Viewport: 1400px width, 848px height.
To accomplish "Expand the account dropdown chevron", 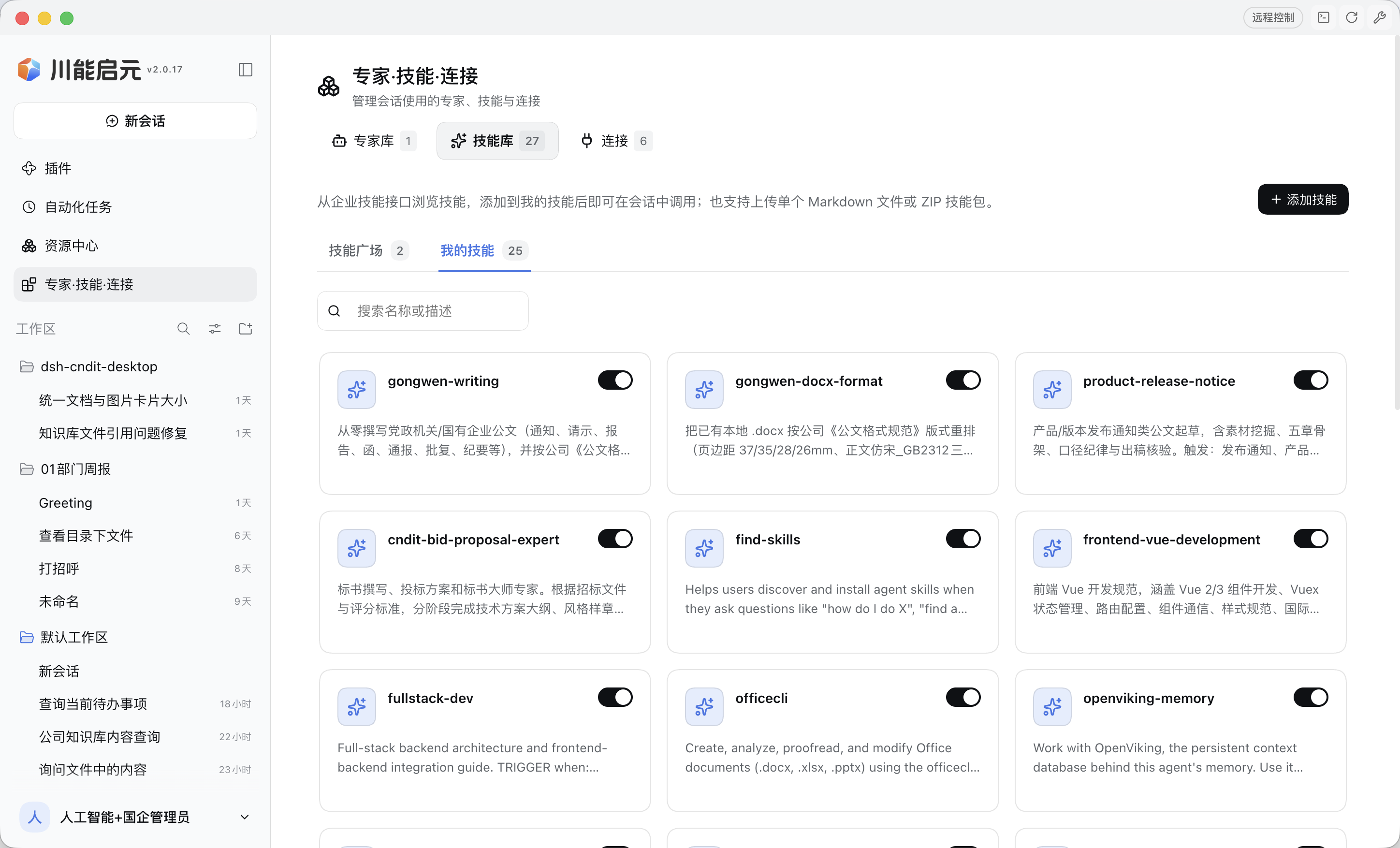I will click(244, 818).
